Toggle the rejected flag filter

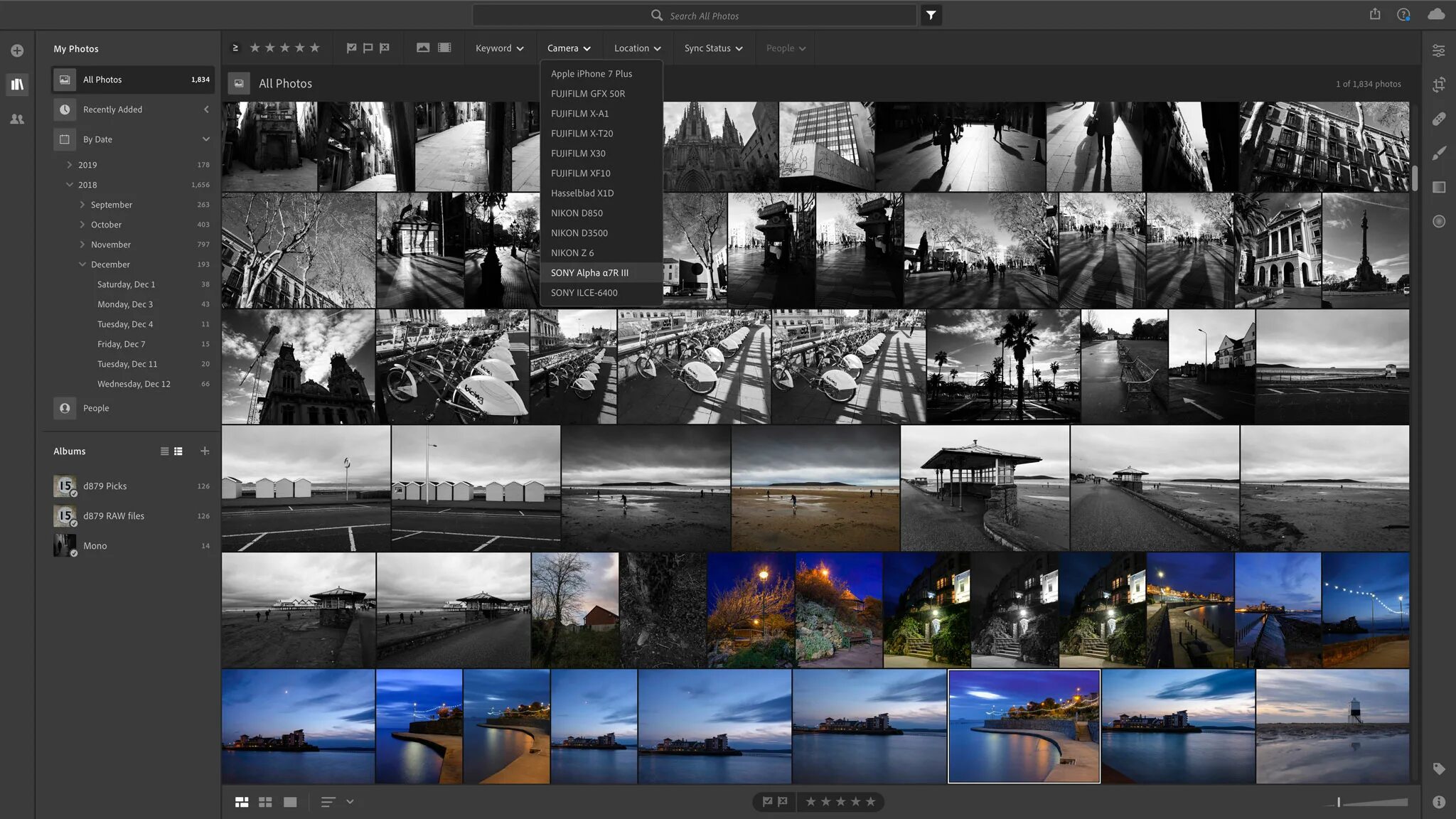point(385,48)
